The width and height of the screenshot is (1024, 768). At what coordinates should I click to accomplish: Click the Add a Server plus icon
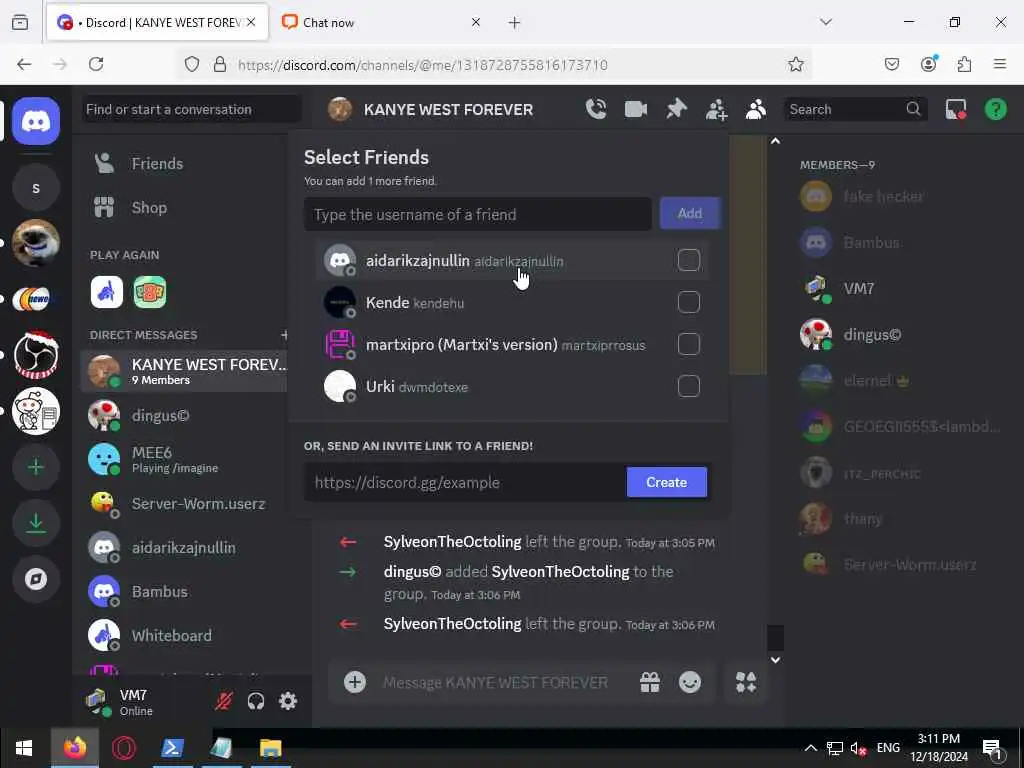(36, 467)
